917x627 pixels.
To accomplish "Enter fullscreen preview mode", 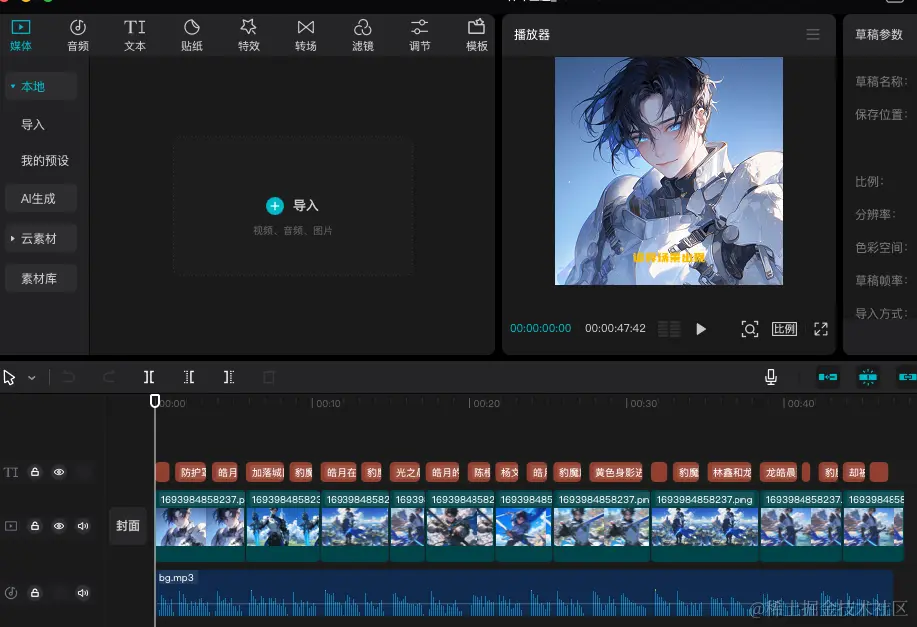I will (821, 329).
